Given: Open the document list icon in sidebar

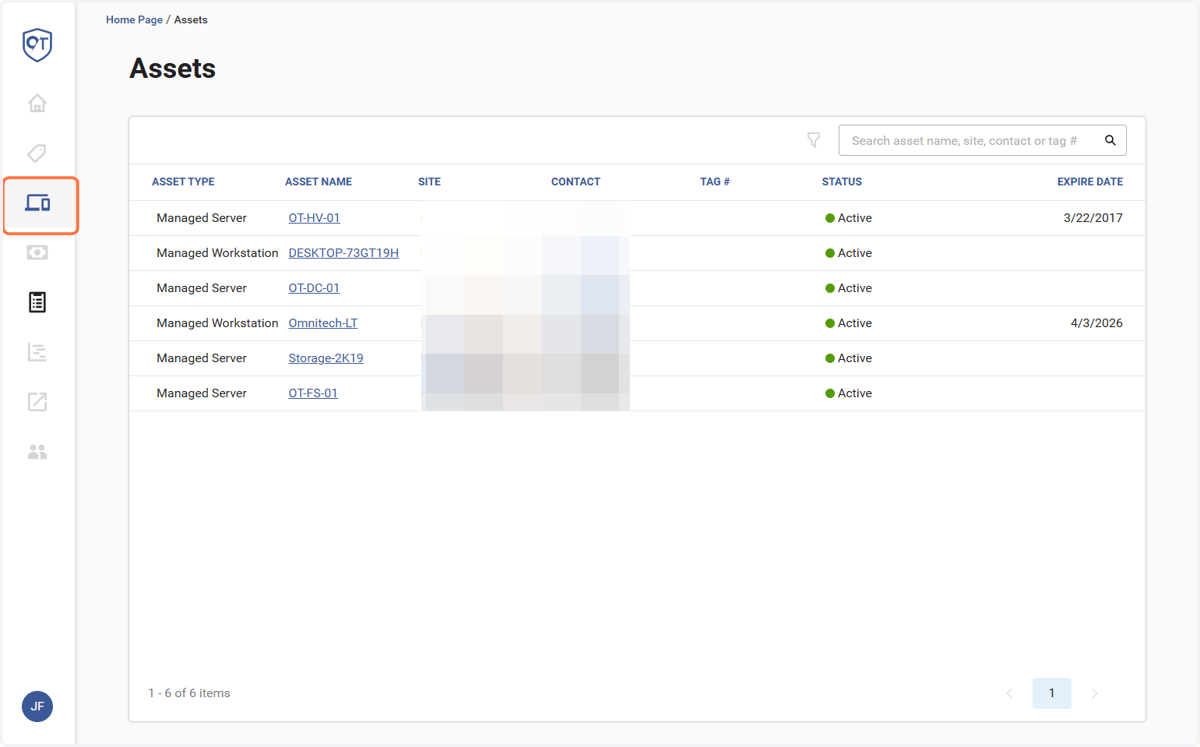Looking at the screenshot, I should click(x=37, y=302).
